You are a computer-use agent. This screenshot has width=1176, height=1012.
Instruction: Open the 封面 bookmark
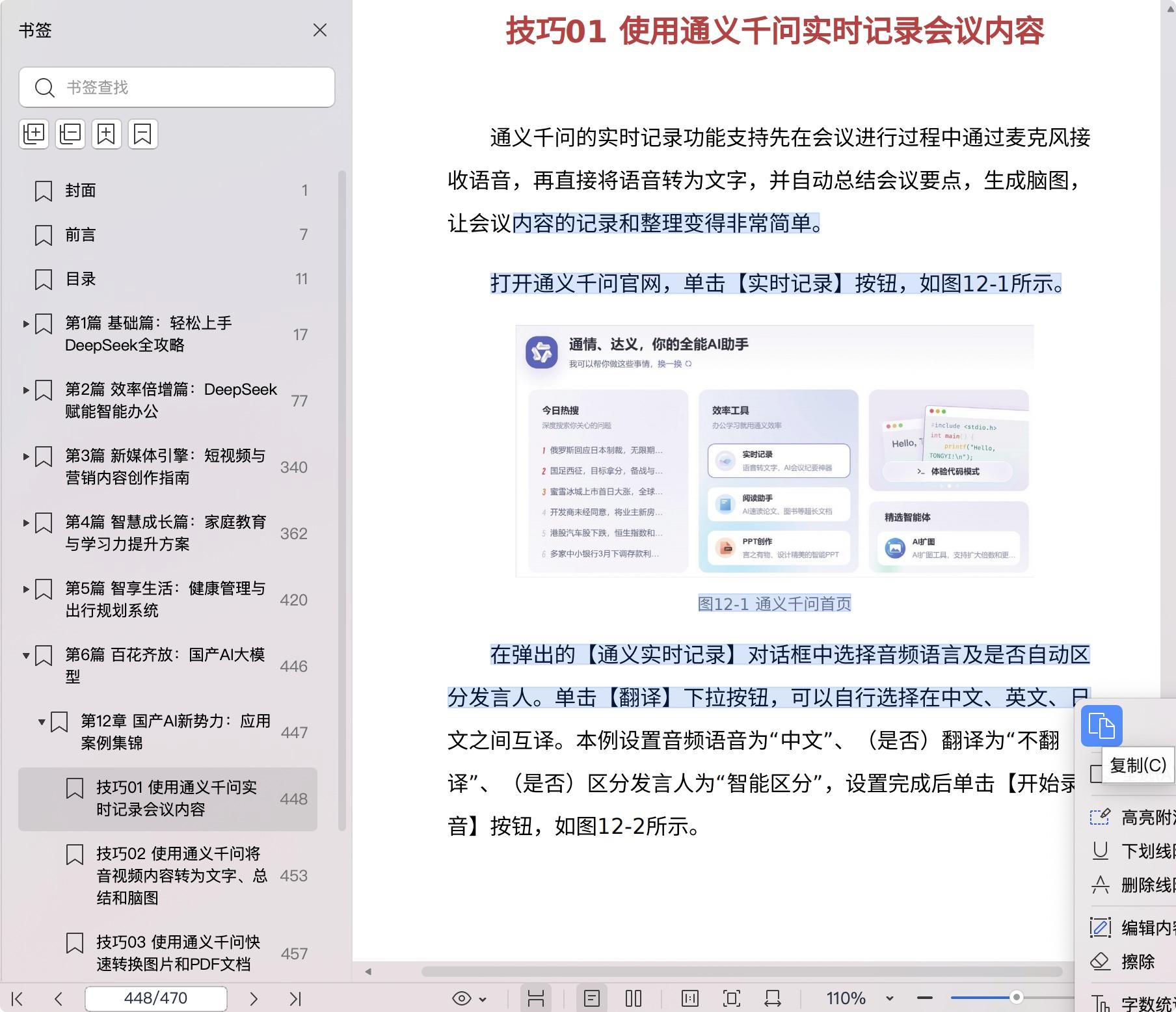(x=168, y=191)
